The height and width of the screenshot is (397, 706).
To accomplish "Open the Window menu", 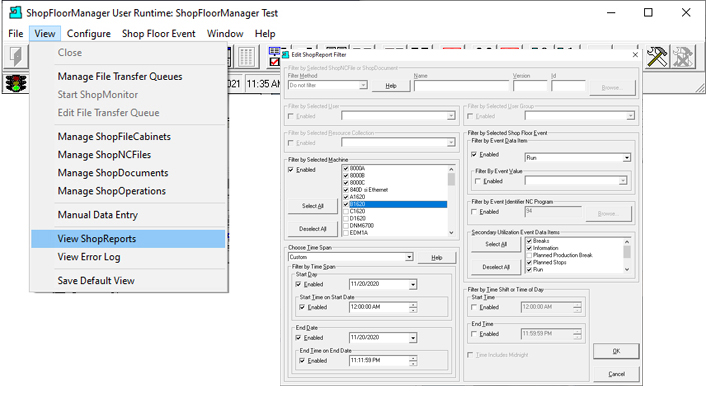I will coord(225,34).
